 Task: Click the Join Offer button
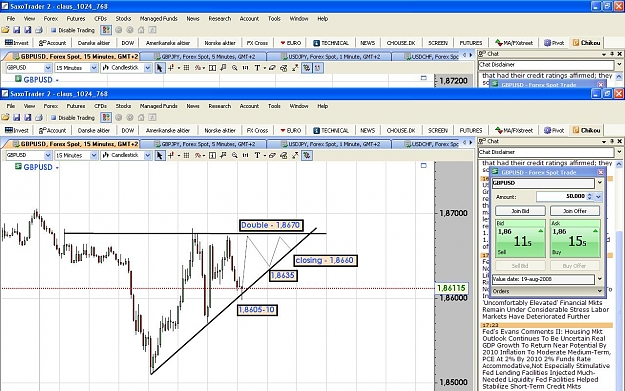pos(575,211)
